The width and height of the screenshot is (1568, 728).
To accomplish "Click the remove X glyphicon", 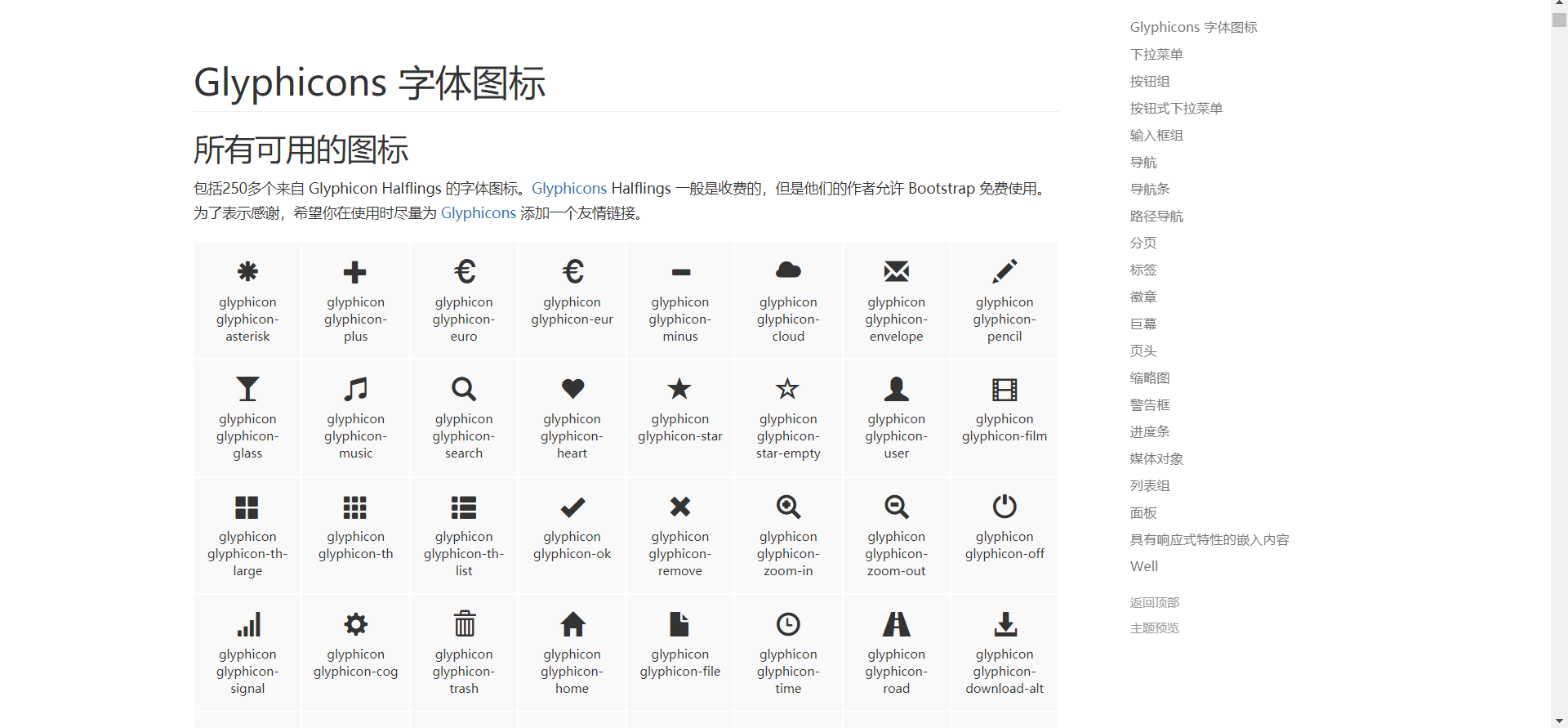I will coord(680,507).
